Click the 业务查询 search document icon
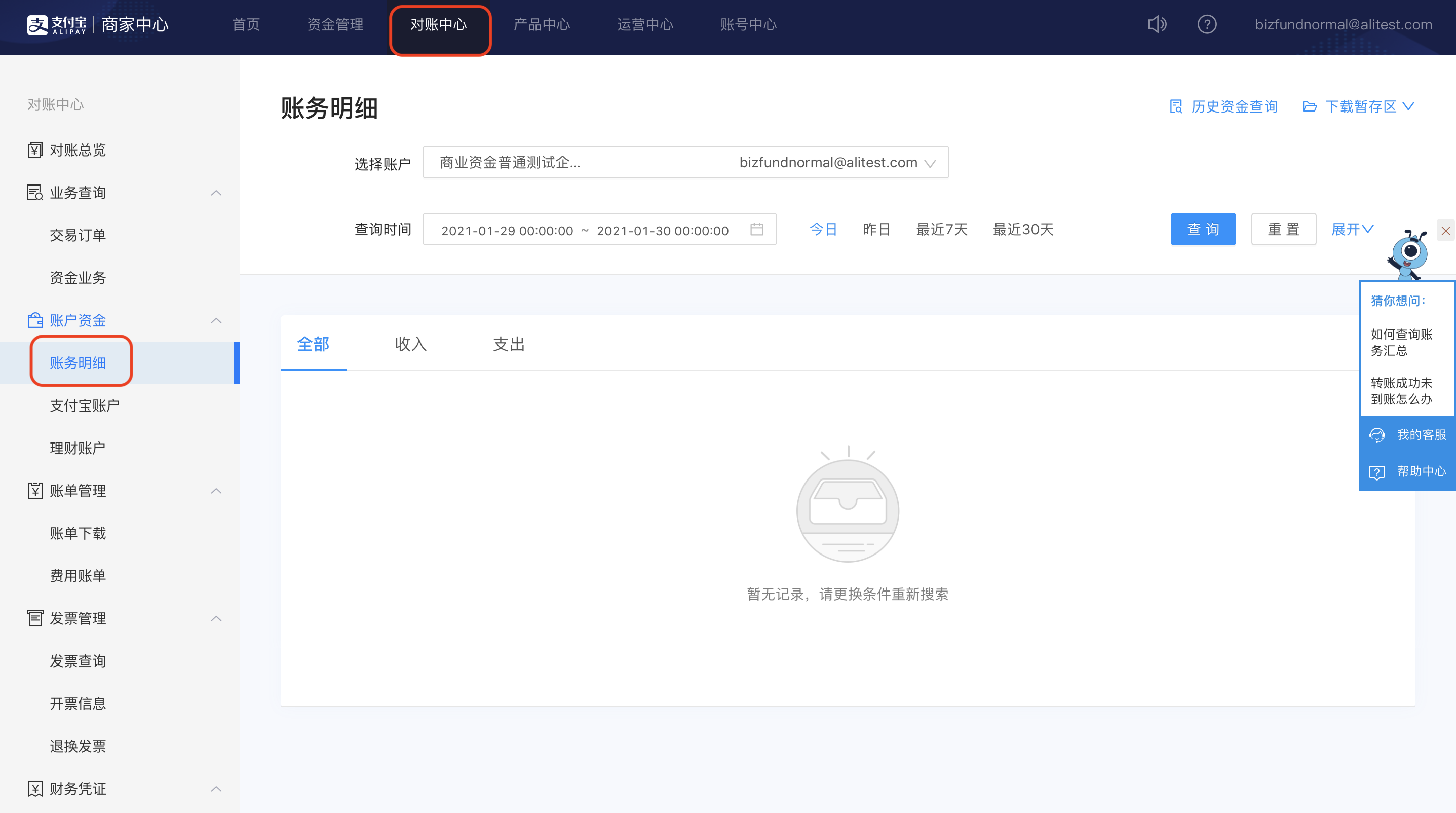Image resolution: width=1456 pixels, height=813 pixels. pos(35,193)
